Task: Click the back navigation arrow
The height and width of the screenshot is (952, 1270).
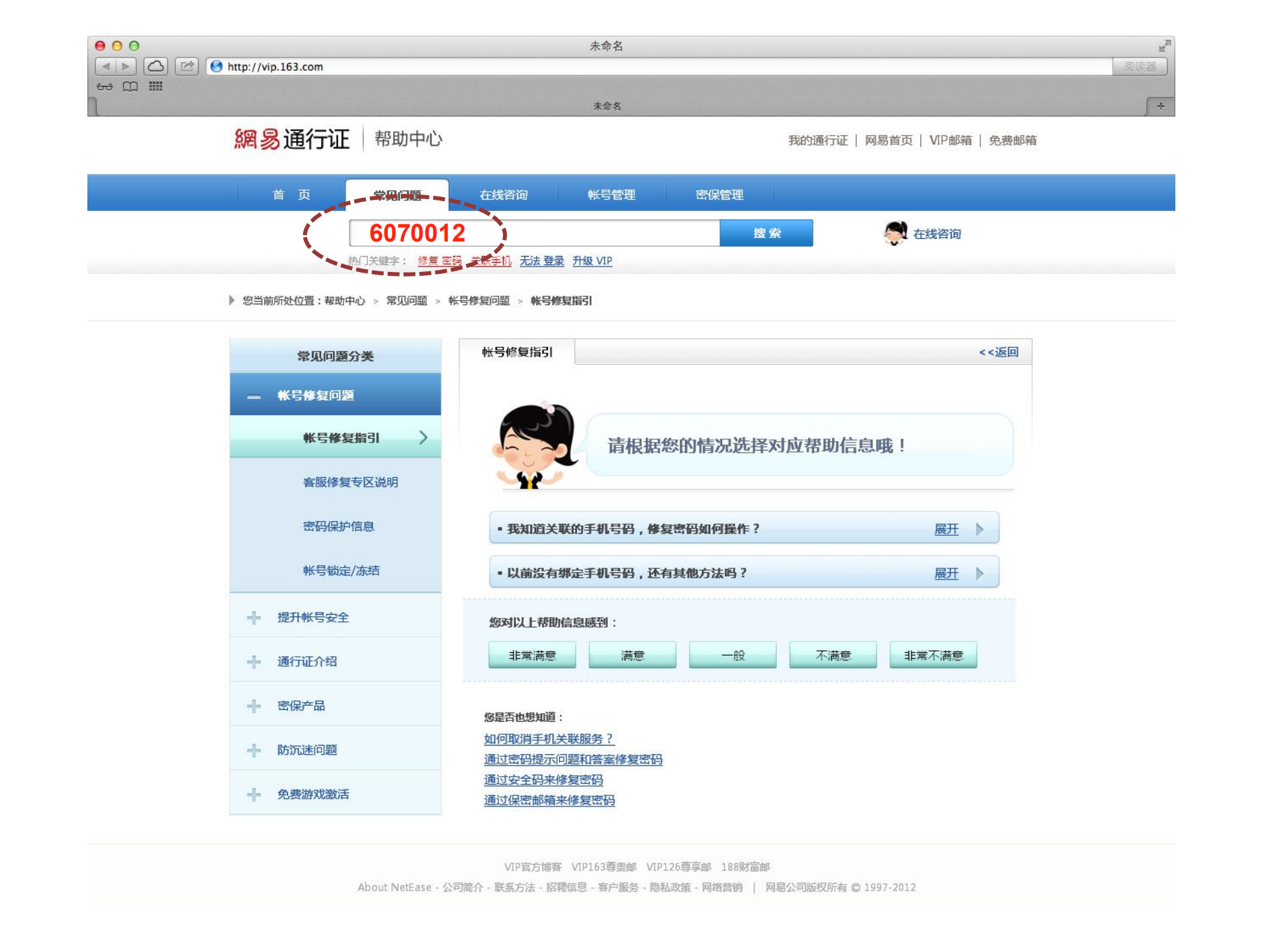Action: pos(106,66)
